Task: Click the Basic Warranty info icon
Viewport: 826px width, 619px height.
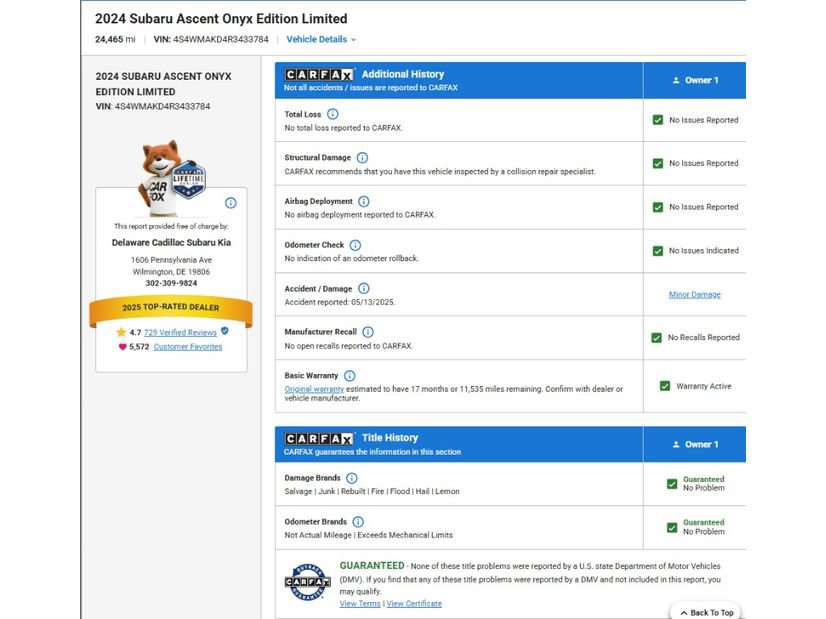Action: [x=350, y=376]
